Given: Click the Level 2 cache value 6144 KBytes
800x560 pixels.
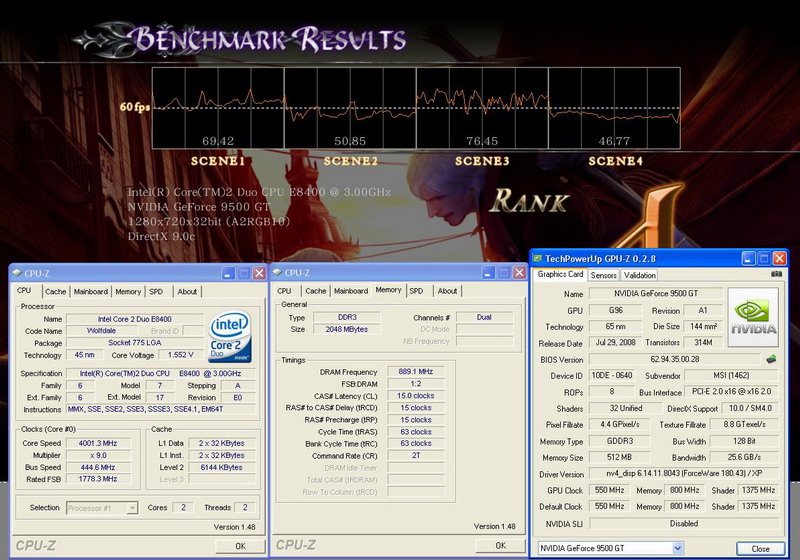Looking at the screenshot, I should [x=221, y=467].
